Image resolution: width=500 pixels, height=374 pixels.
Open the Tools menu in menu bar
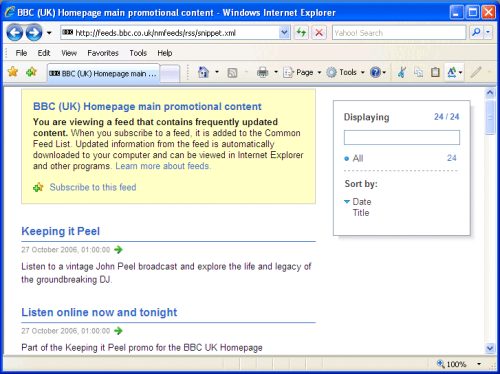coord(138,53)
